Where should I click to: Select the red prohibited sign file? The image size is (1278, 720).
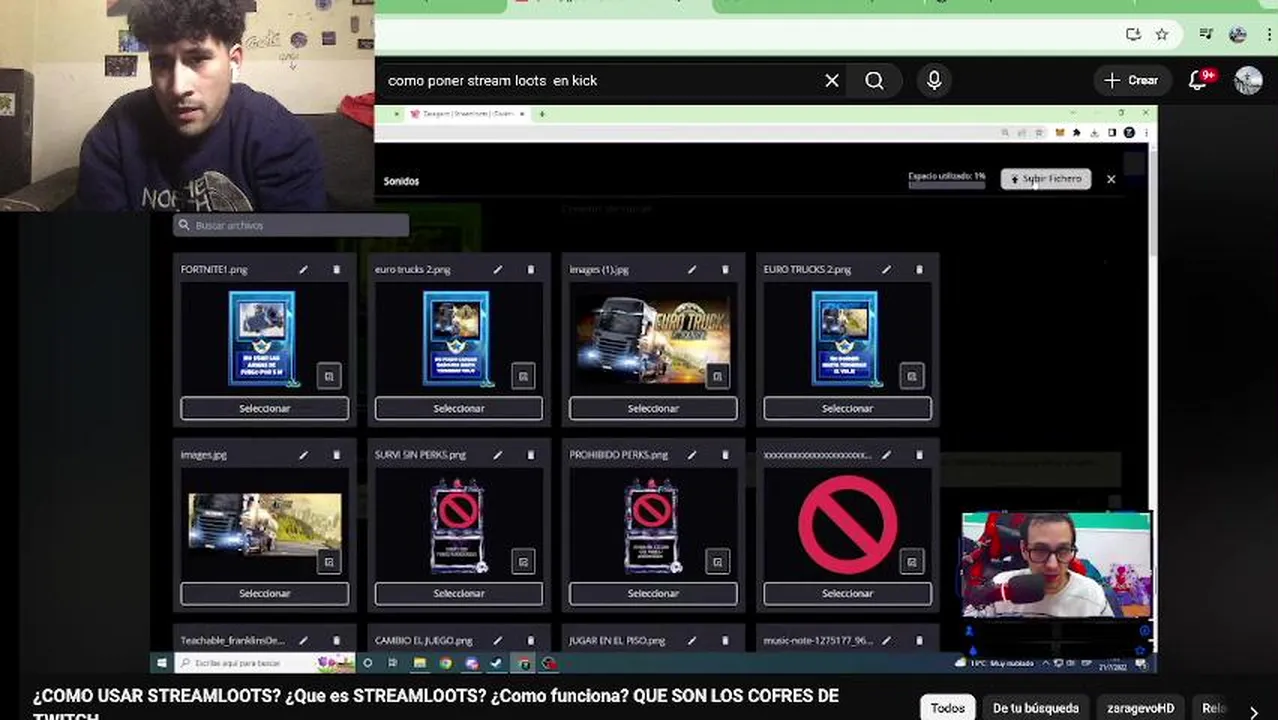[x=847, y=593]
